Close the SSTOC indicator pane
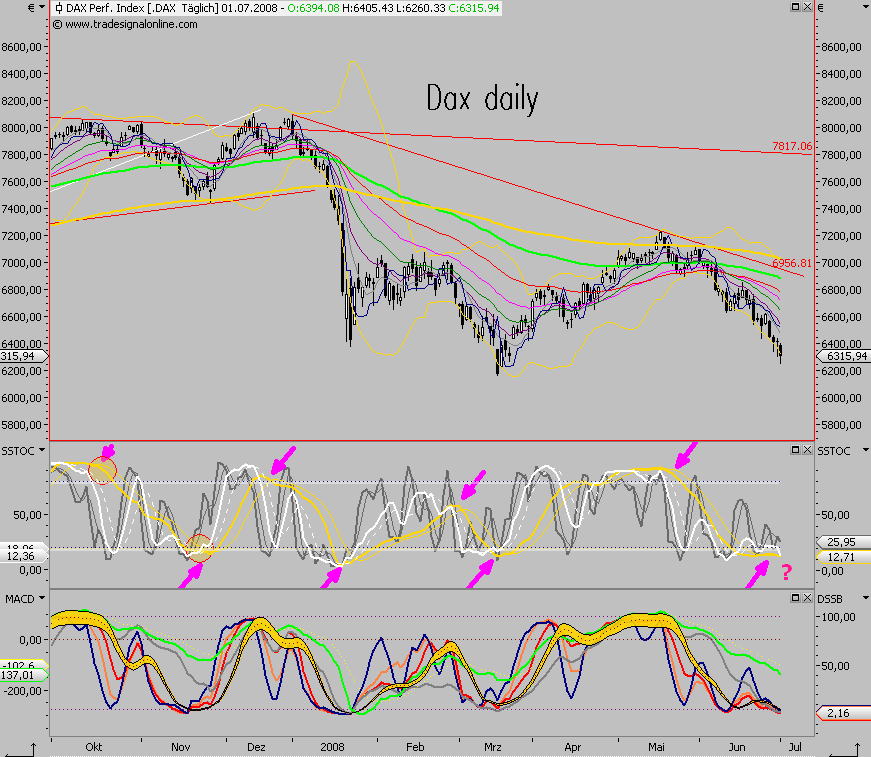Image resolution: width=871 pixels, height=757 pixels. pos(807,449)
